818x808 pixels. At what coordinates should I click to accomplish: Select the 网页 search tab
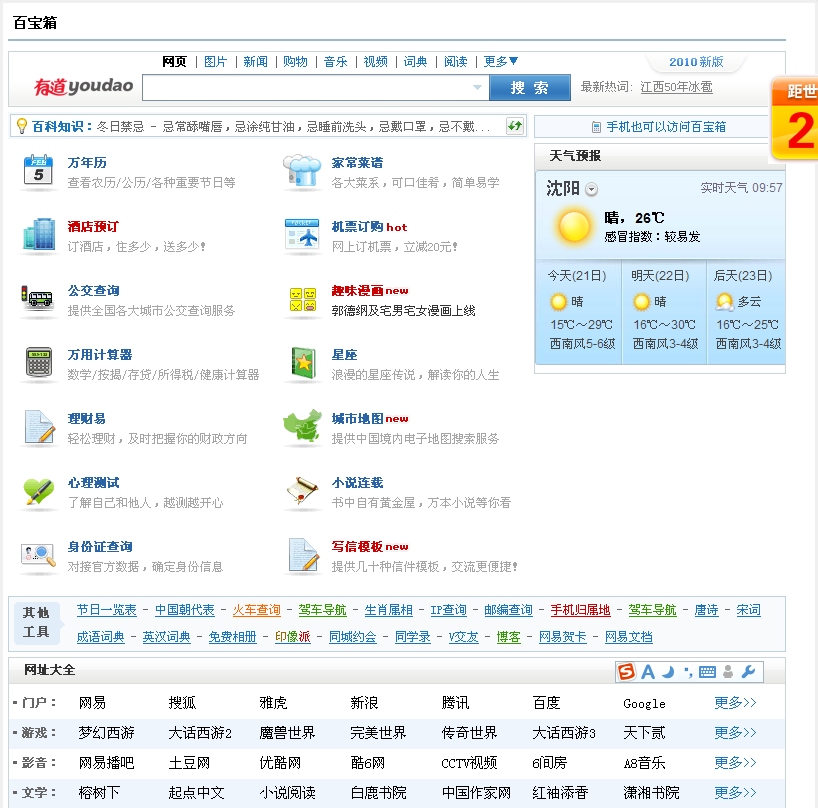tap(174, 62)
